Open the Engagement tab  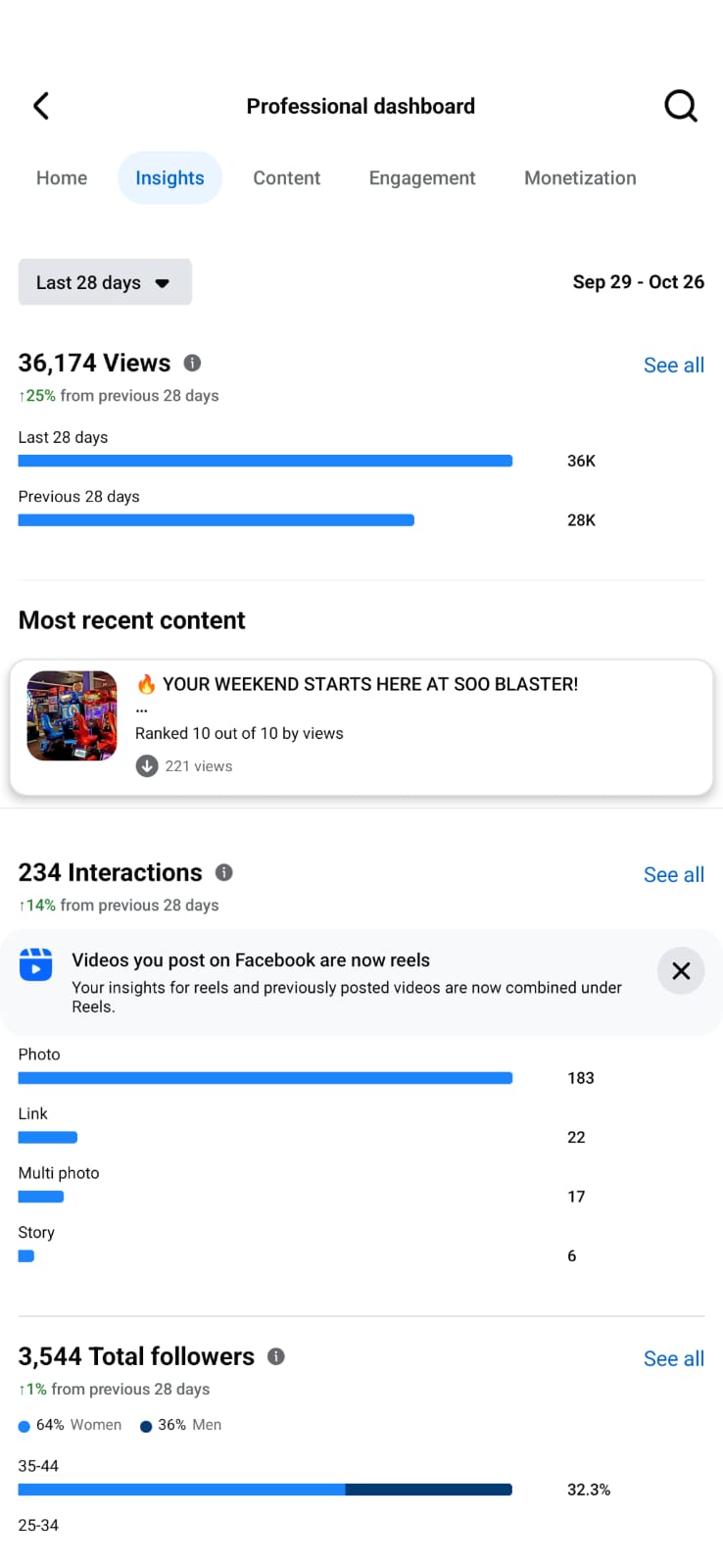click(x=422, y=178)
